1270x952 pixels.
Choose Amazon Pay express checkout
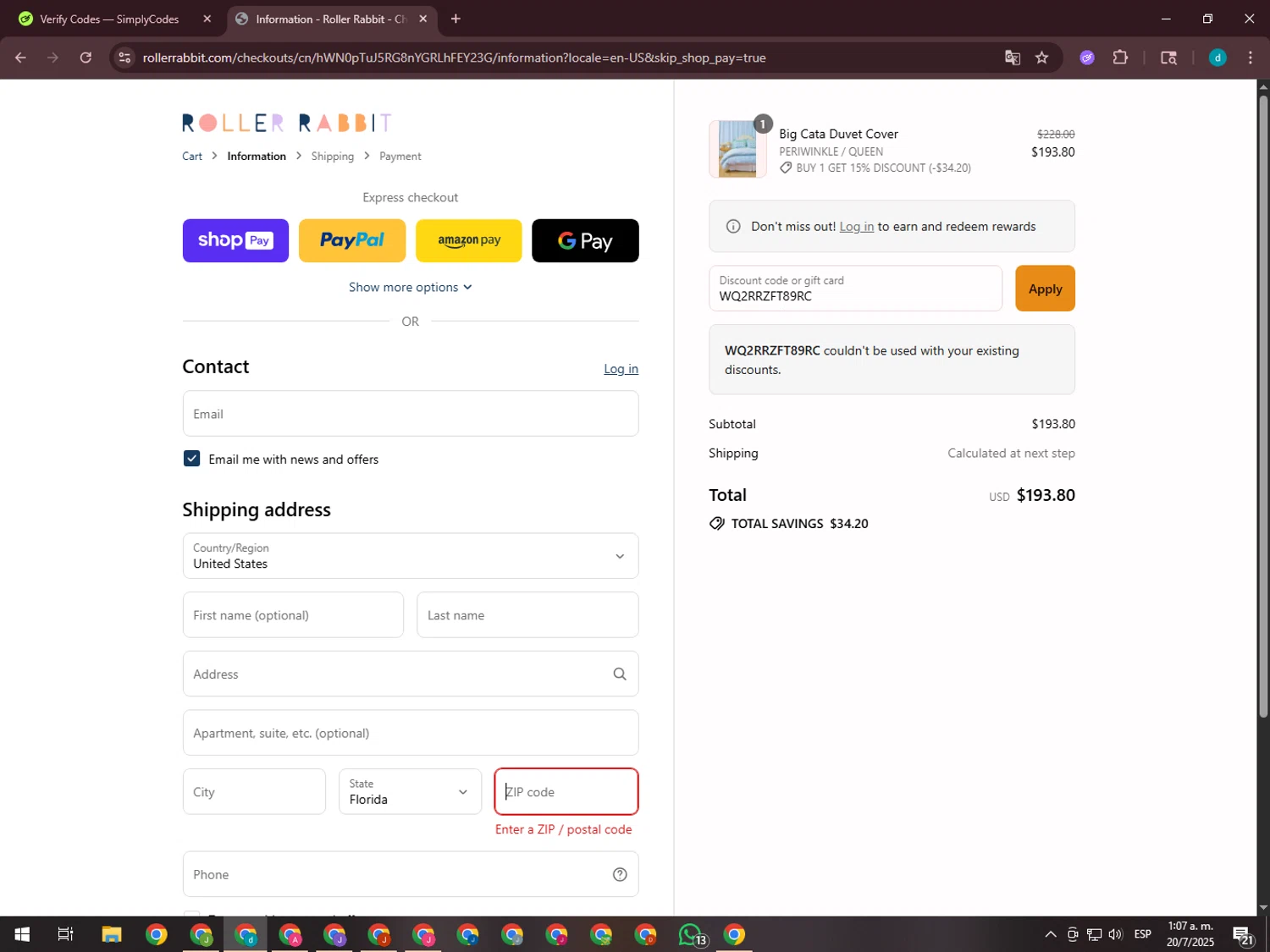point(469,241)
